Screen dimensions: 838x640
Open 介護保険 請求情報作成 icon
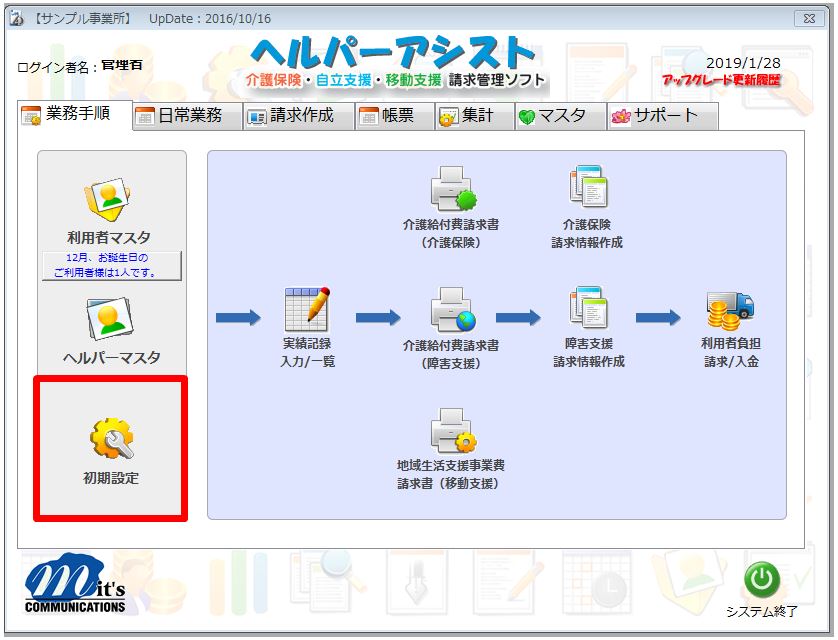587,188
